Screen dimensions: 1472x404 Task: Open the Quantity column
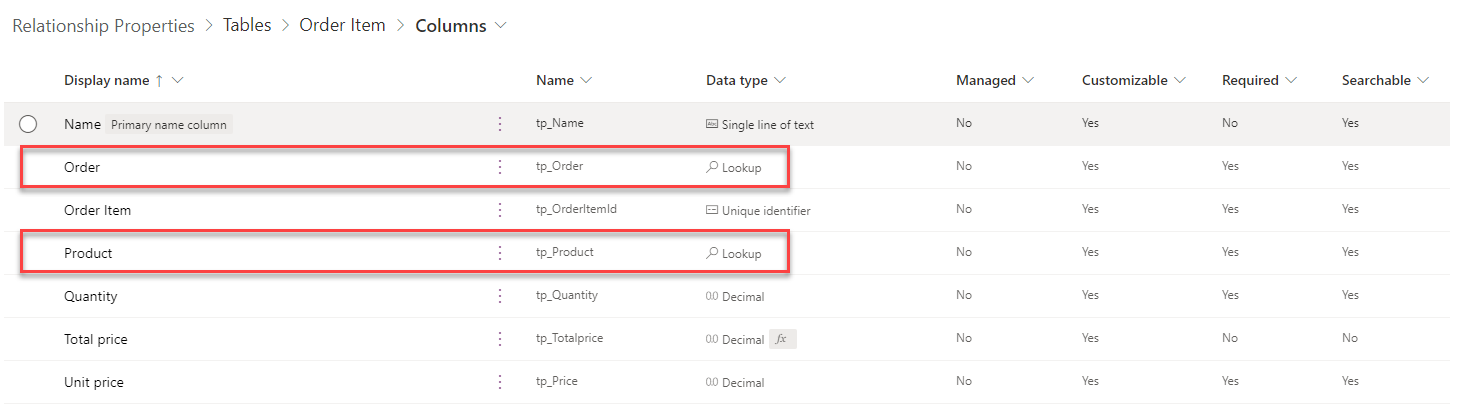90,296
